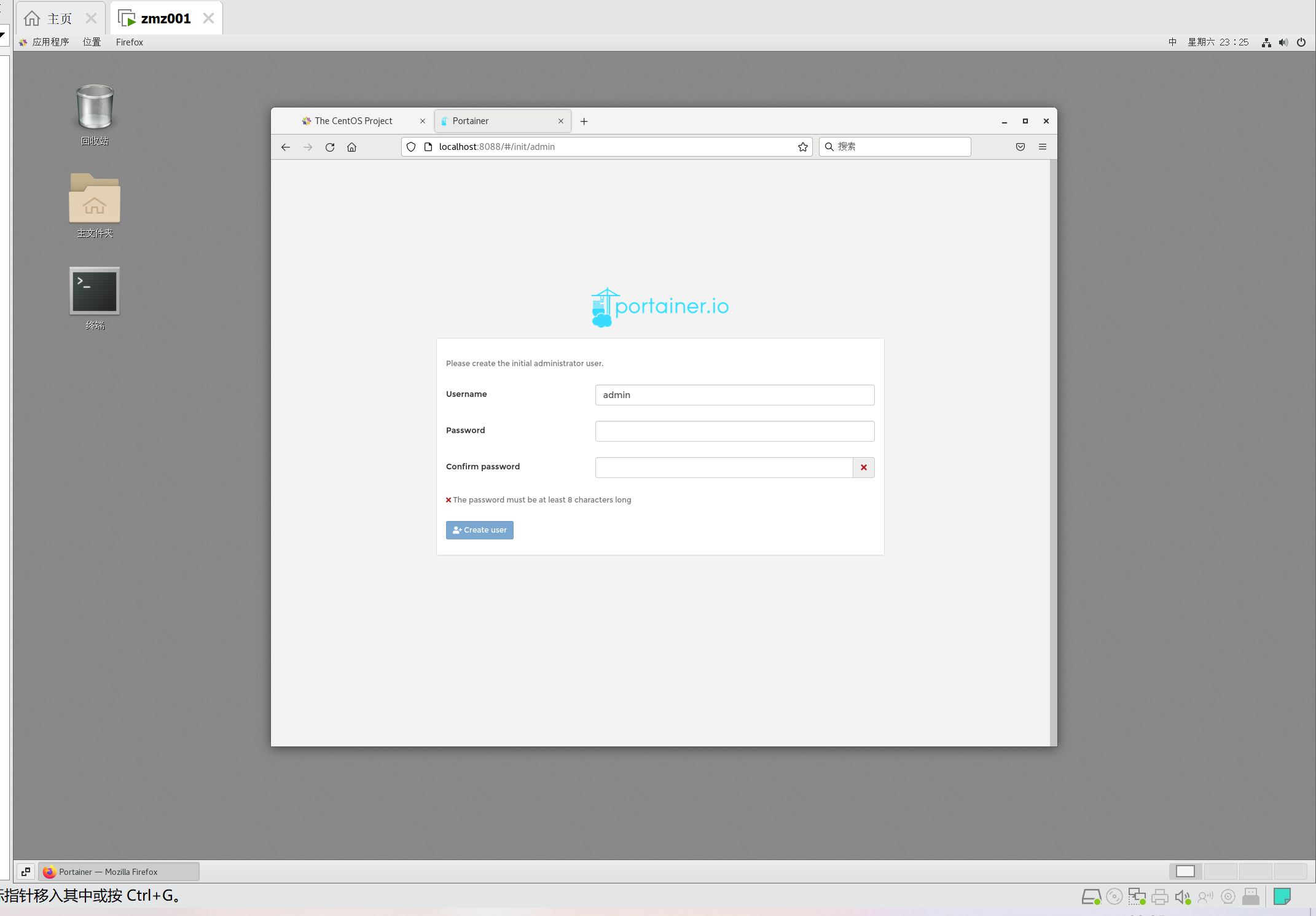Bookmark this page with the star
This screenshot has width=1316, height=916.
pyautogui.click(x=802, y=147)
